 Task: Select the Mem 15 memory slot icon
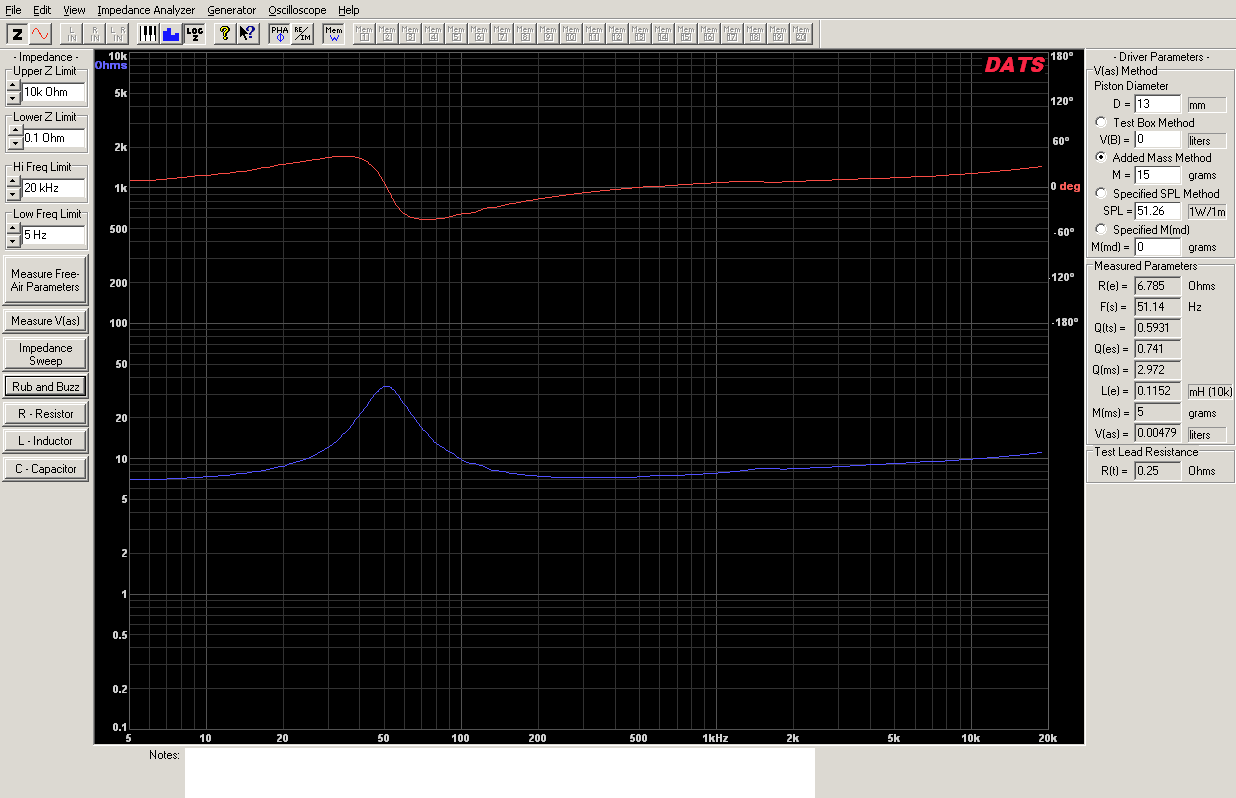[x=686, y=34]
